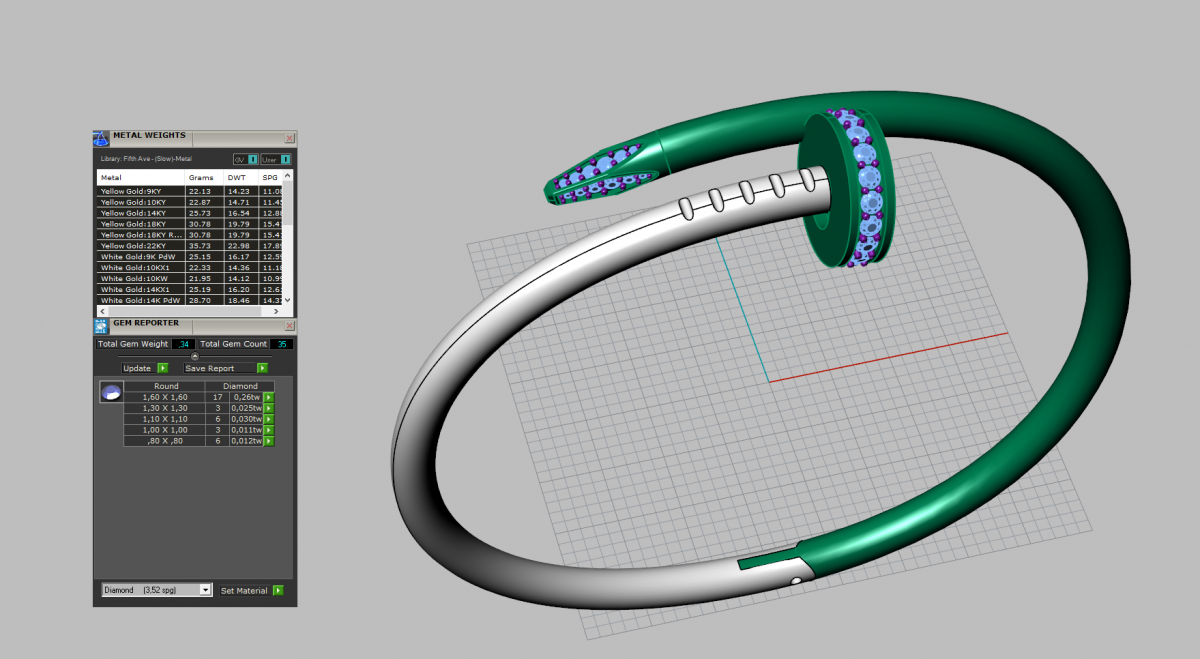This screenshot has width=1200, height=659.
Task: Collapse the Gem Reporter totals section
Action: [194, 356]
